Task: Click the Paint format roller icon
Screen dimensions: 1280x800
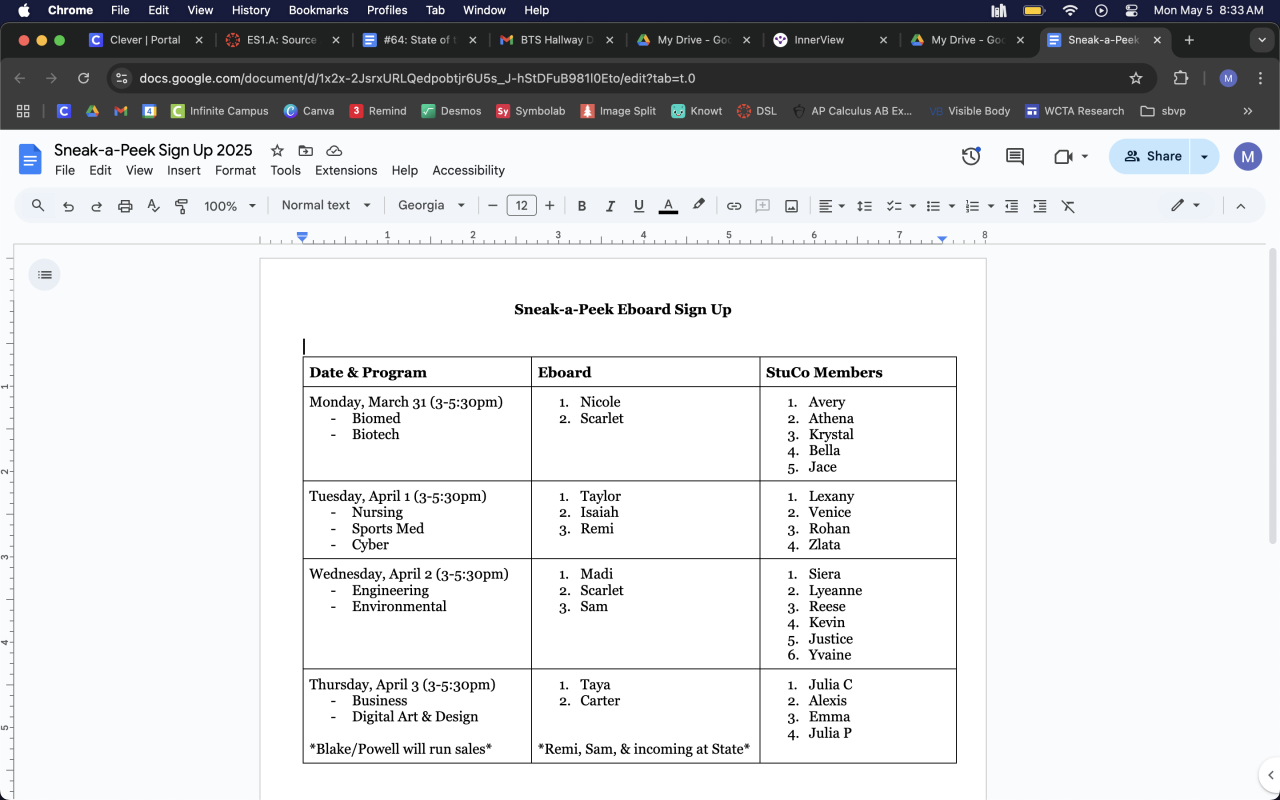Action: point(181,206)
